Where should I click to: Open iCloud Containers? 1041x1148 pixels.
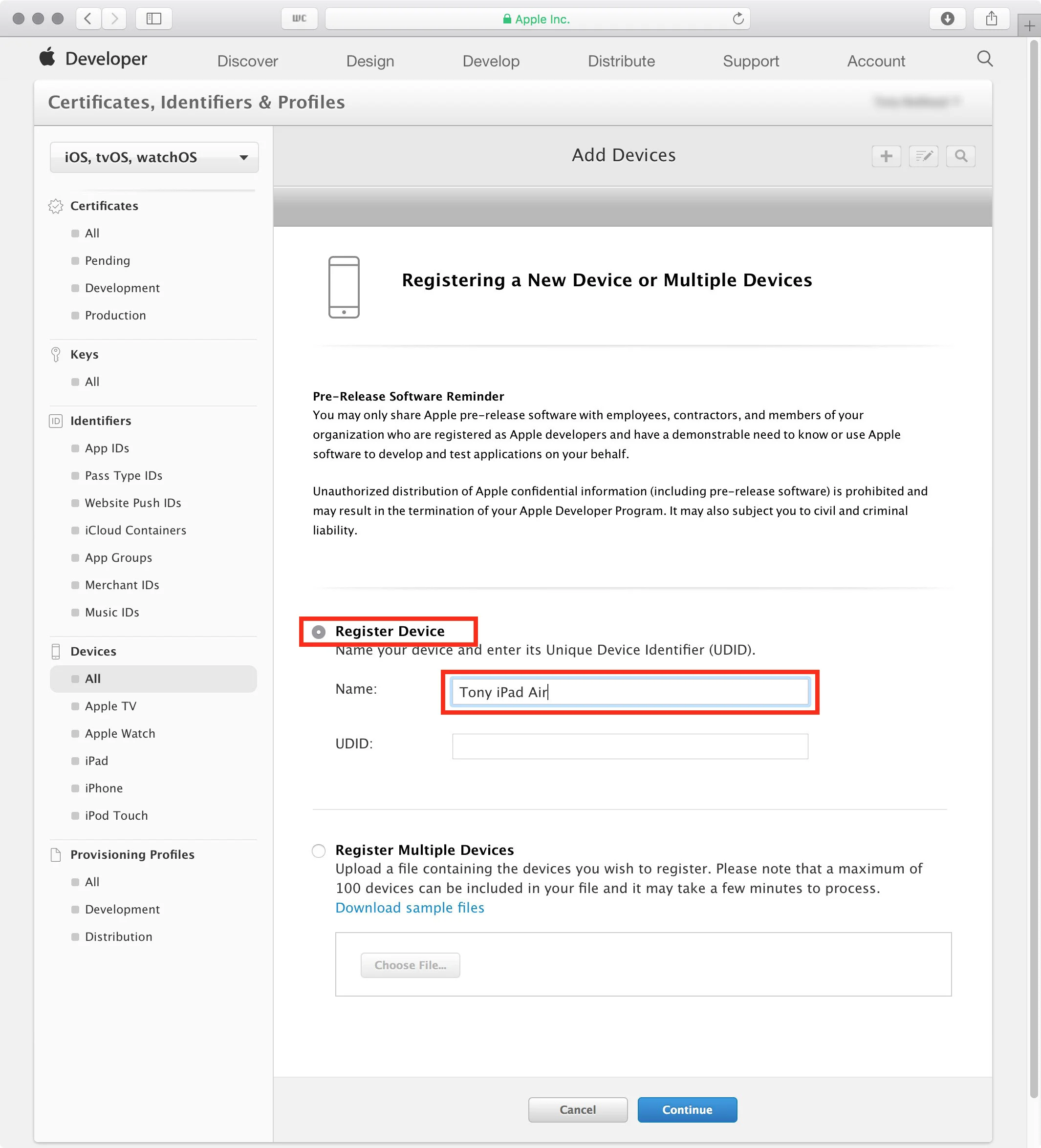click(x=135, y=531)
